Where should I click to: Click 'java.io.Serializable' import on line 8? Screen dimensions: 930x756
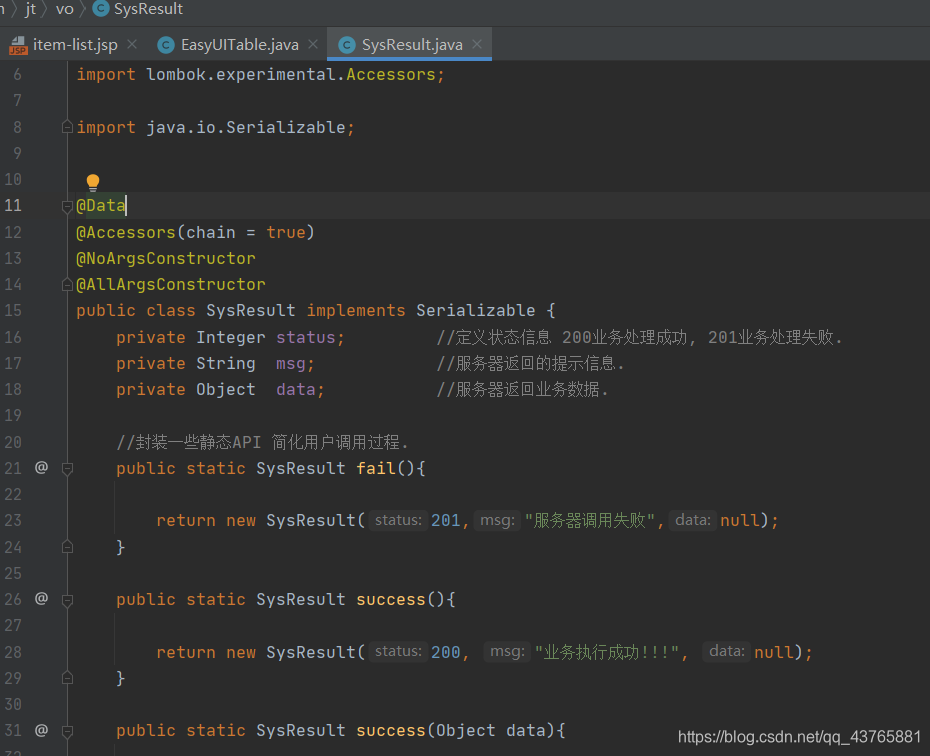(246, 127)
